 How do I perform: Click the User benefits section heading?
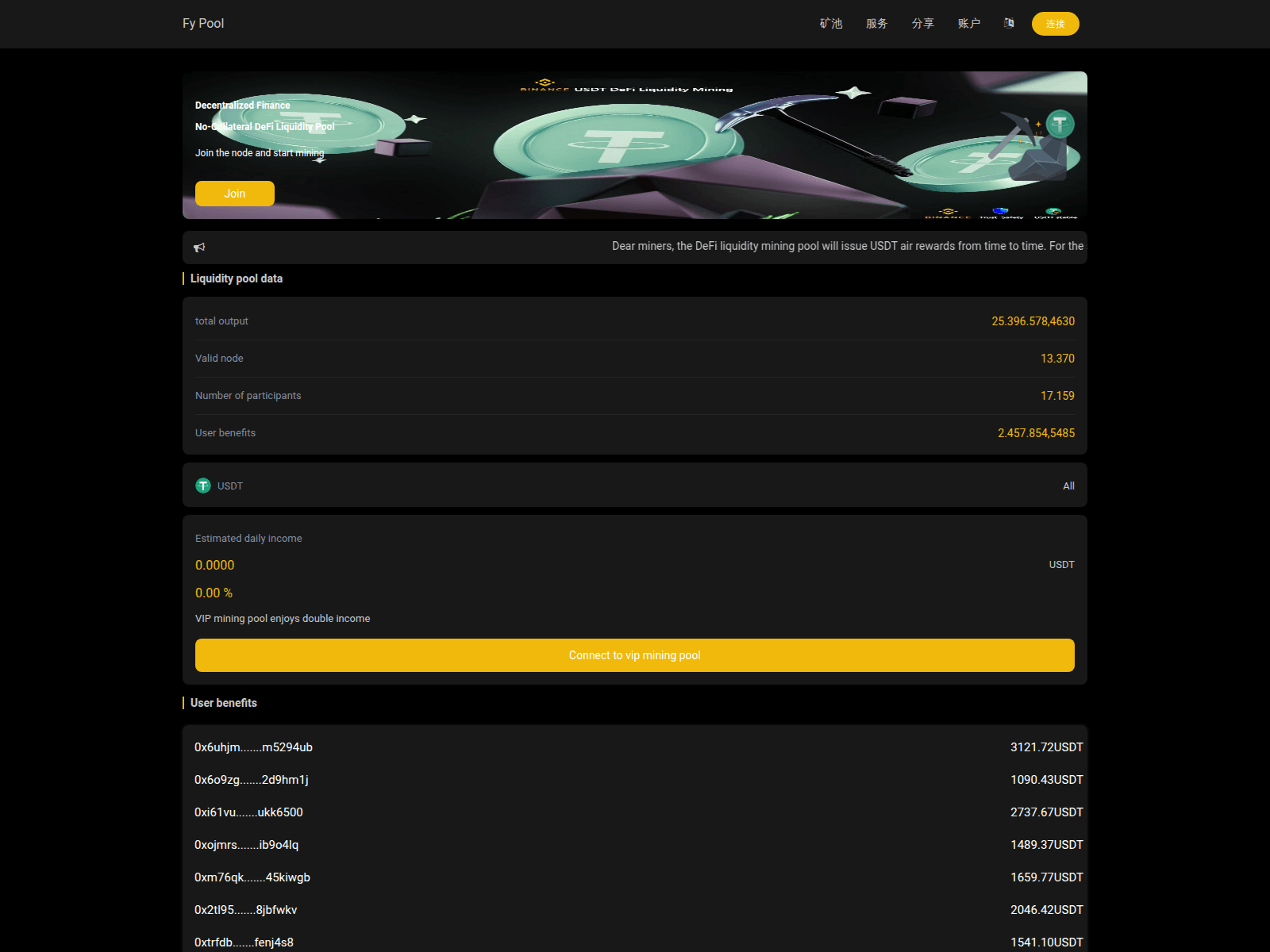point(224,703)
